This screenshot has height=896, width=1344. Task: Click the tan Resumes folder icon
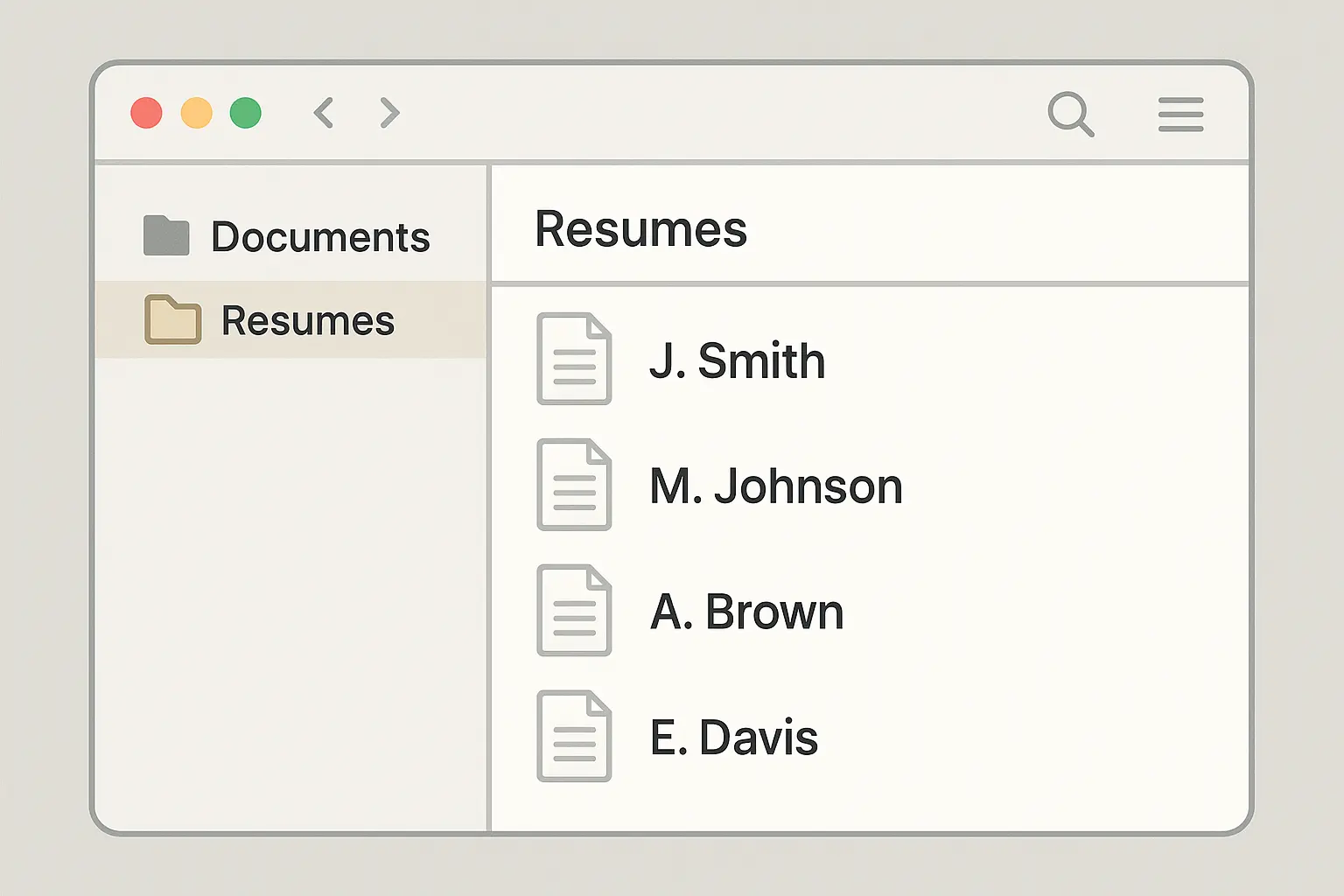[172, 319]
